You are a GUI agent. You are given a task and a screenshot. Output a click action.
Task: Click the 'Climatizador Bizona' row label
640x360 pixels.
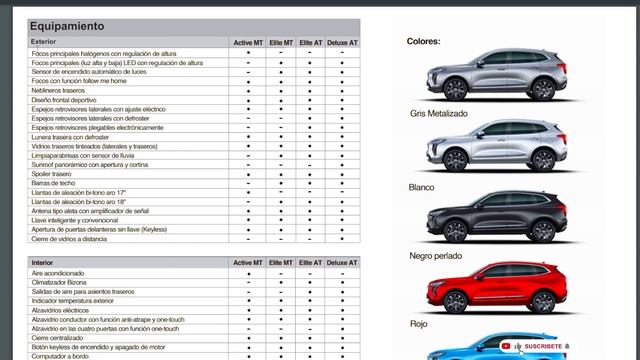pos(59,282)
